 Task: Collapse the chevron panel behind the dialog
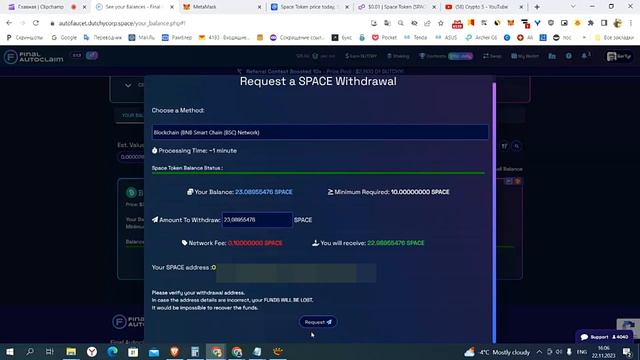pyautogui.click(x=128, y=85)
